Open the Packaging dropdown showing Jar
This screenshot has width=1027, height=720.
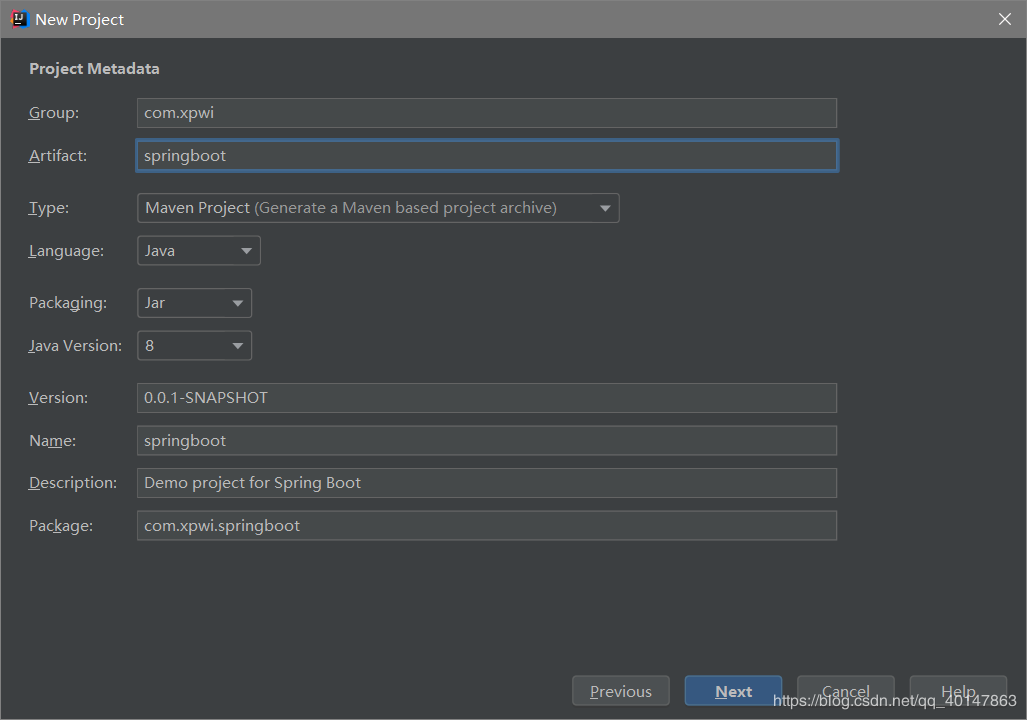pos(194,303)
